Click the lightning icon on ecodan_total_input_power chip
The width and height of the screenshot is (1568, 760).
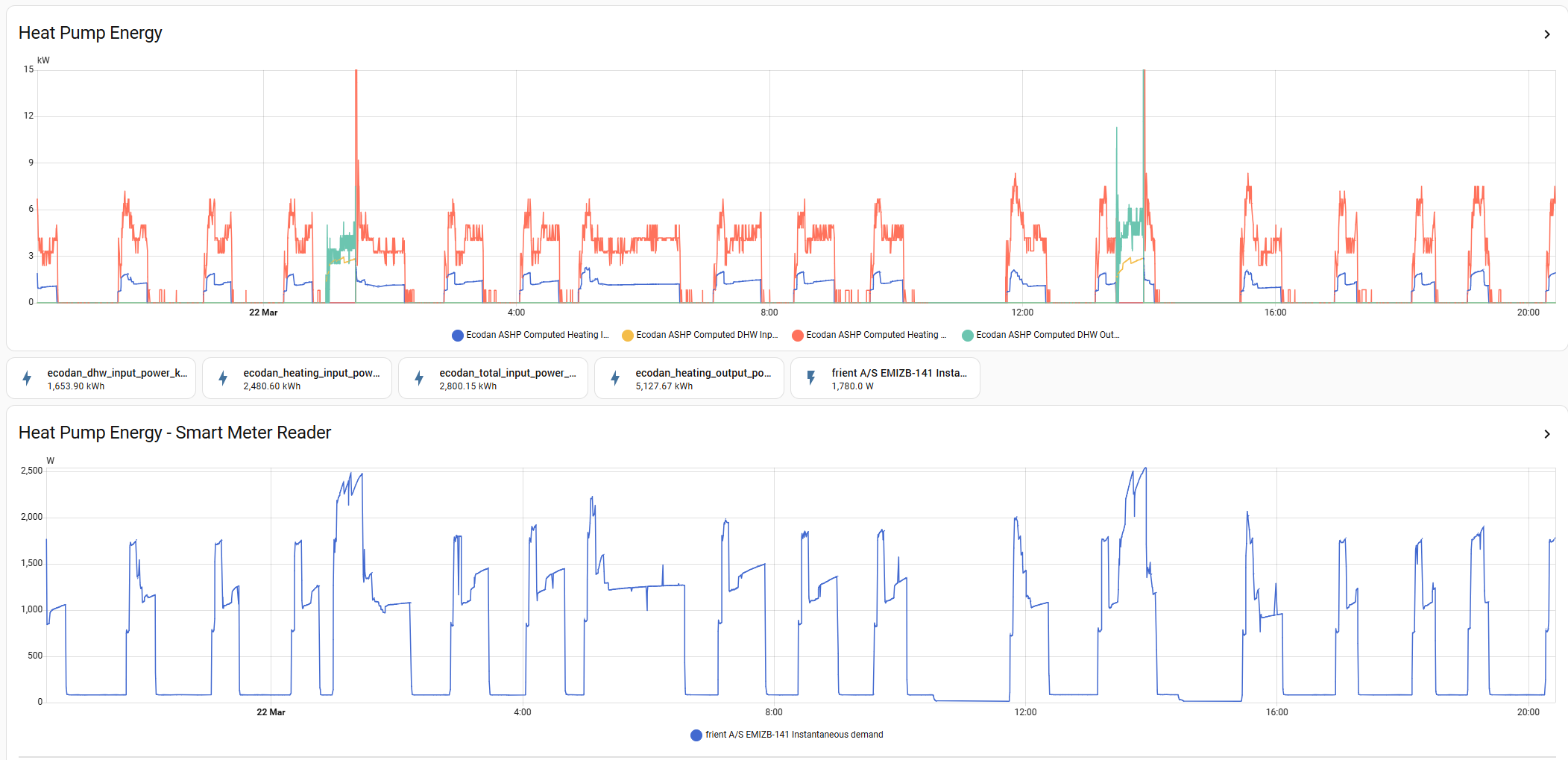click(419, 379)
